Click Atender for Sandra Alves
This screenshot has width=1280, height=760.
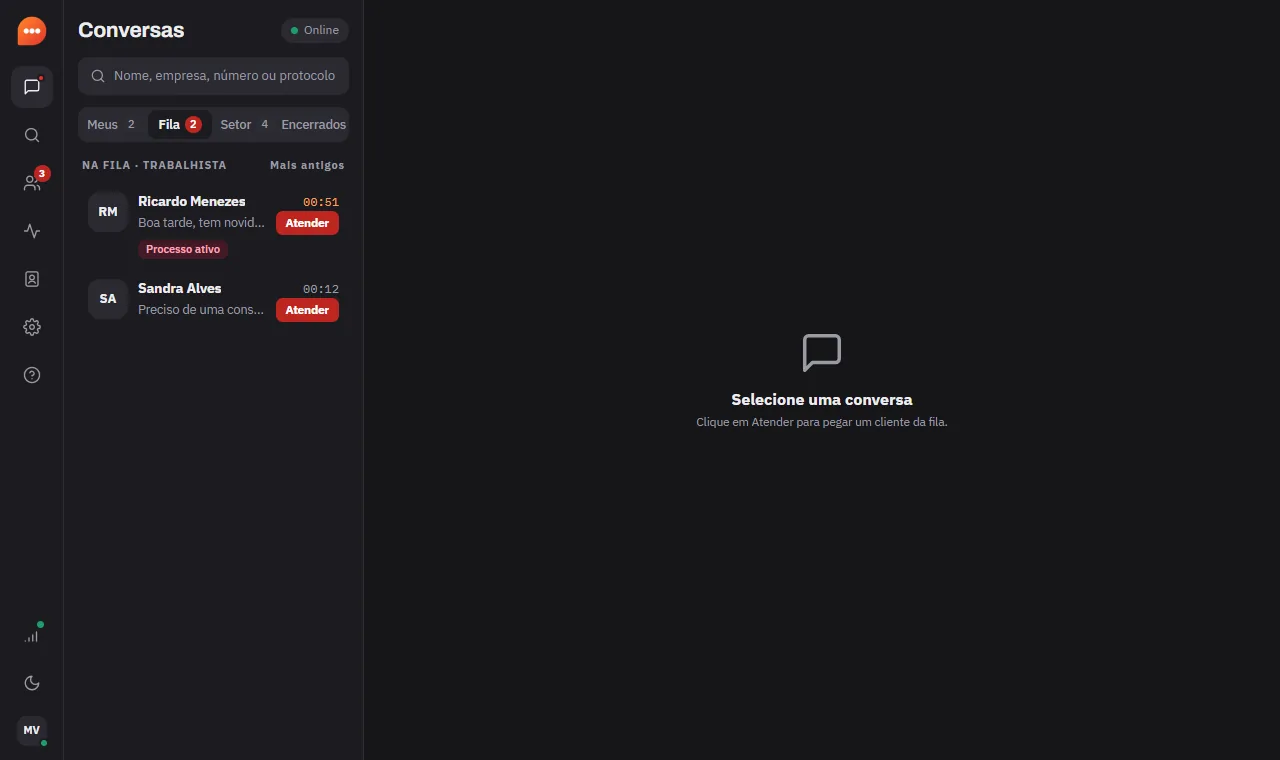[x=307, y=310]
